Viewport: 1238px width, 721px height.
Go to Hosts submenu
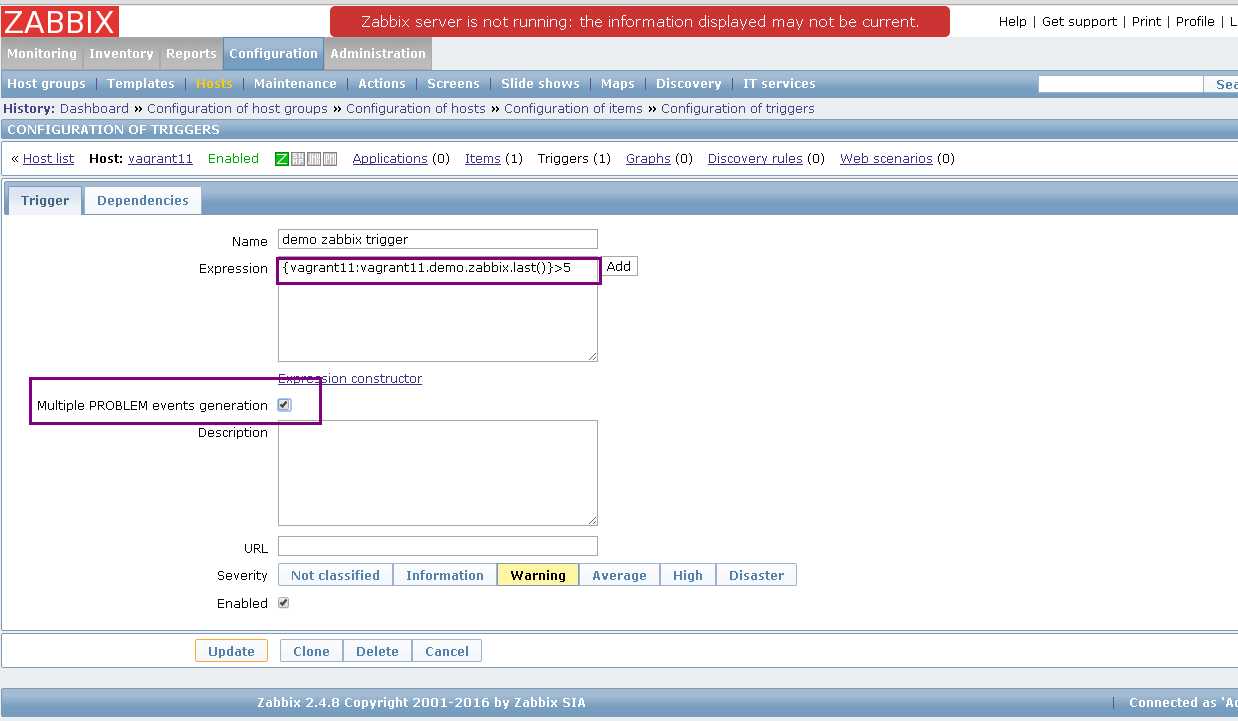click(x=214, y=84)
